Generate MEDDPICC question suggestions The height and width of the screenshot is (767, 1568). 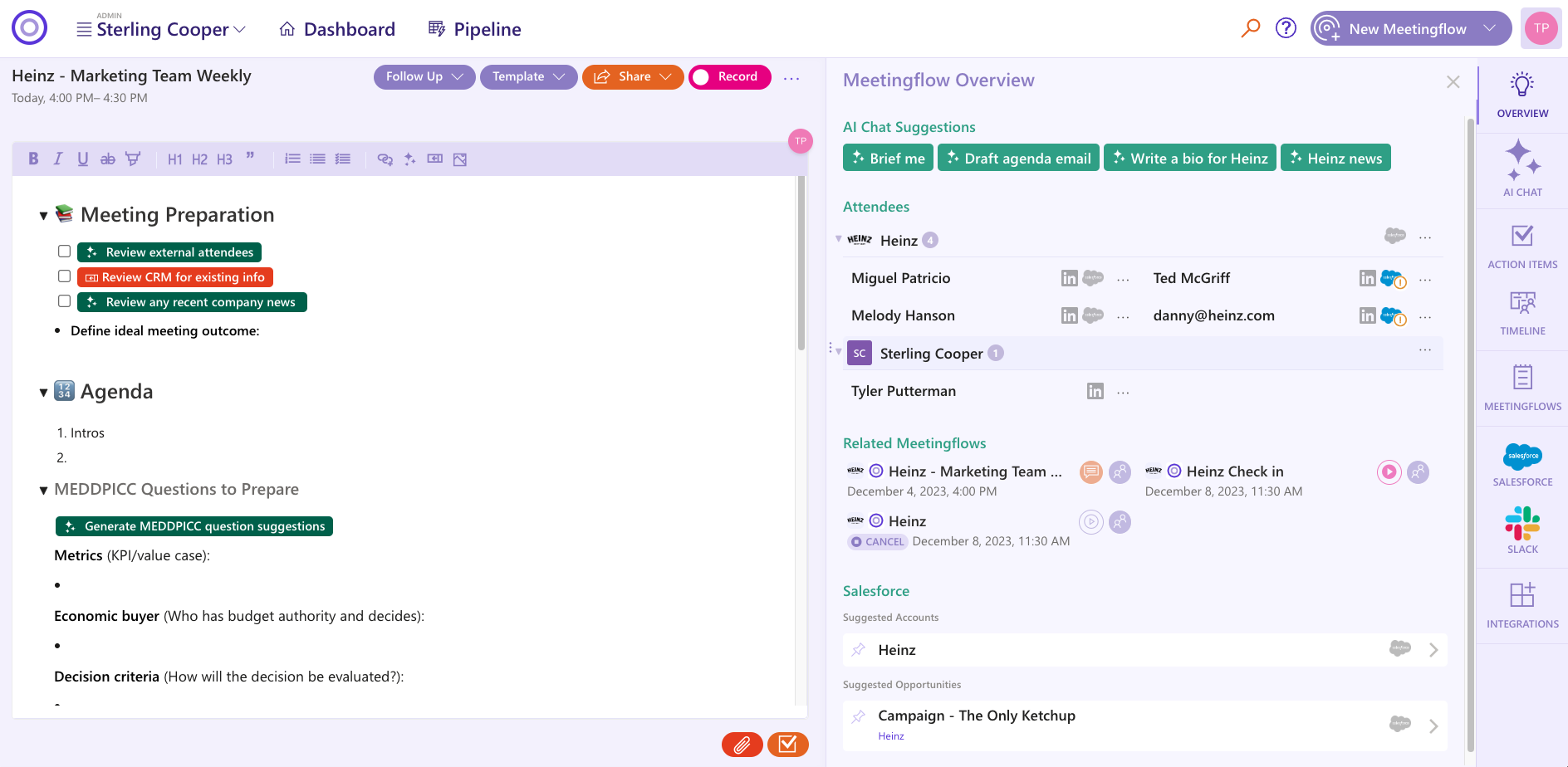click(194, 526)
